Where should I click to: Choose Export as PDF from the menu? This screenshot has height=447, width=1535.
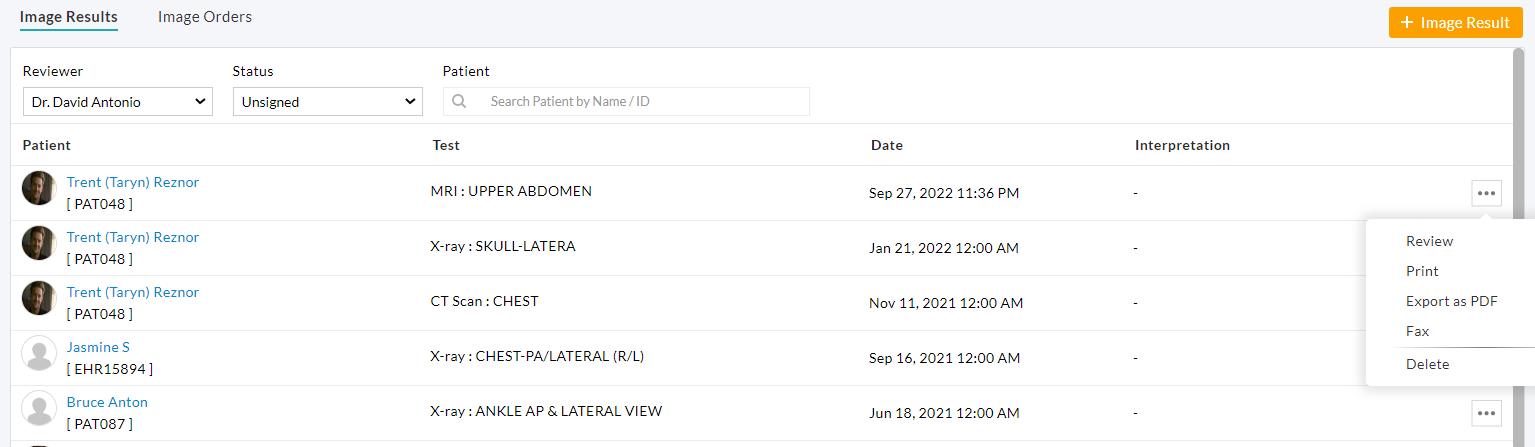click(1451, 301)
